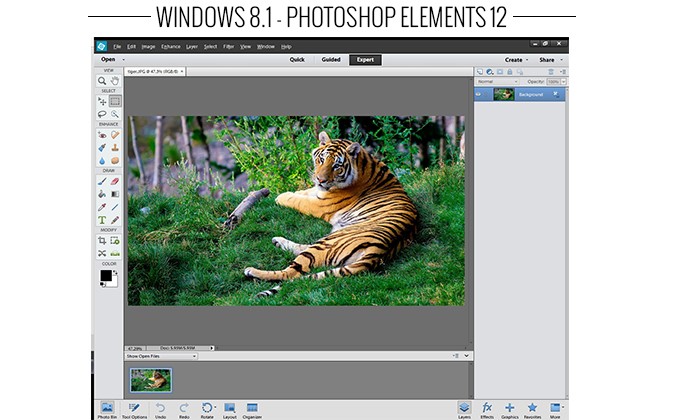Hide the Background layer with eye icon
This screenshot has width=675, height=420.
click(480, 94)
